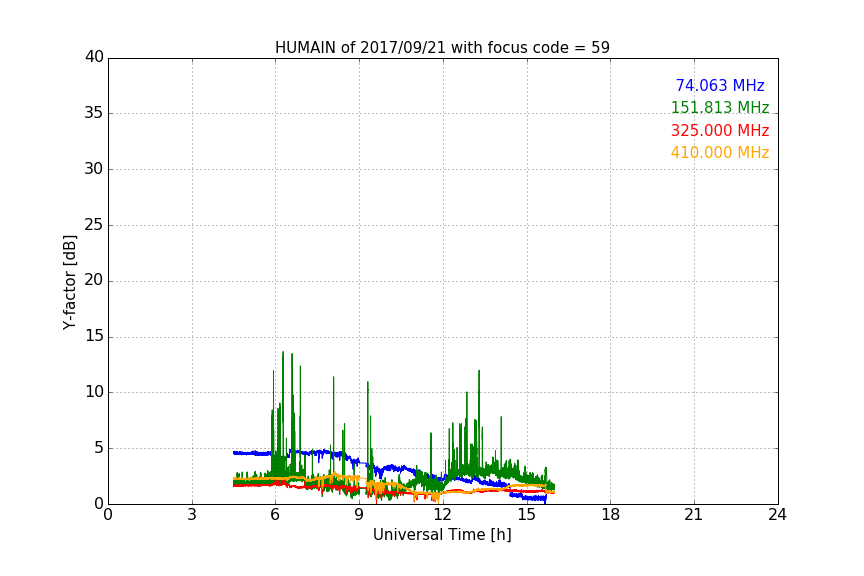
Task: Click the x-axis tick label '12'
Action: tap(442, 515)
